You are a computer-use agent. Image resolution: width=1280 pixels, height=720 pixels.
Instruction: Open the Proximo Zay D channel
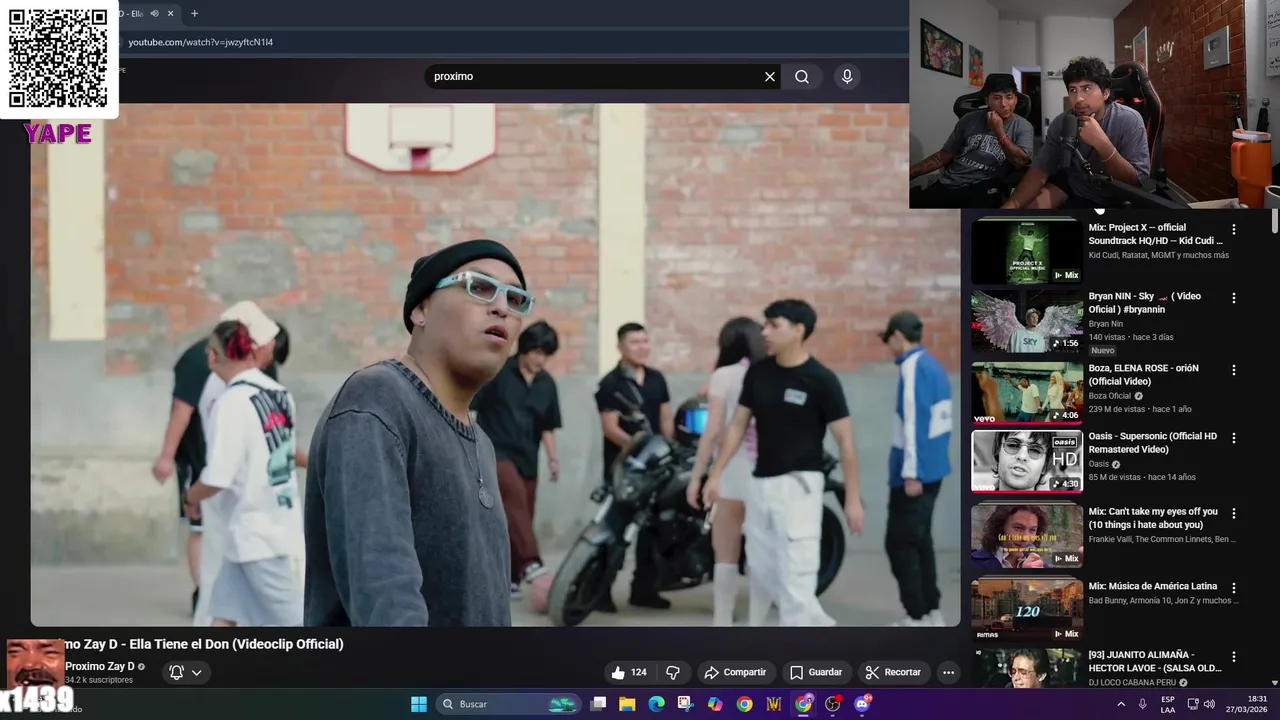click(100, 666)
